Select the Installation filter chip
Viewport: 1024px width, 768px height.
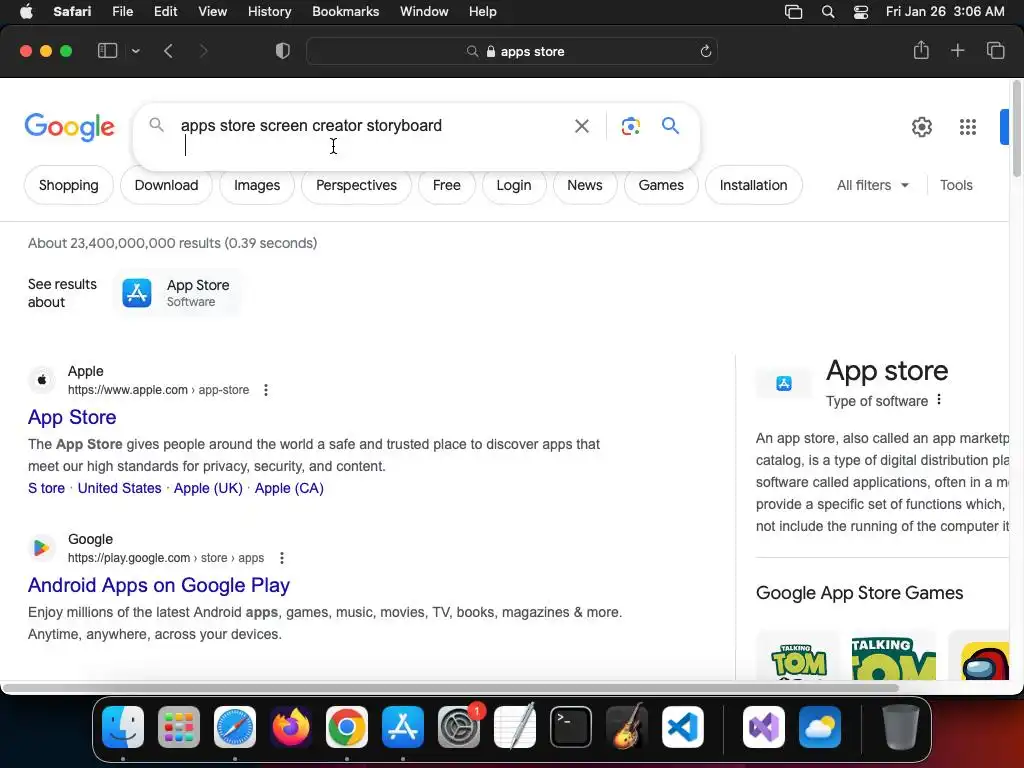[753, 185]
